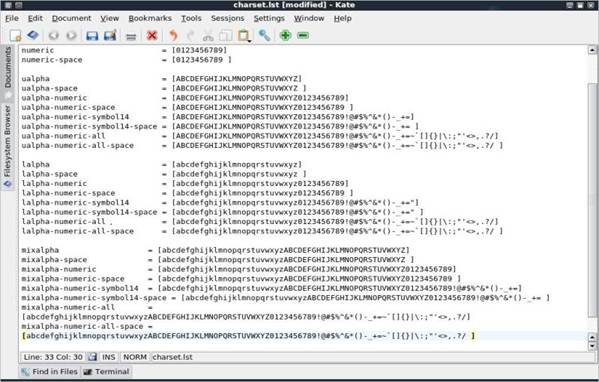
Task: Show the Terminal panel
Action: [107, 371]
